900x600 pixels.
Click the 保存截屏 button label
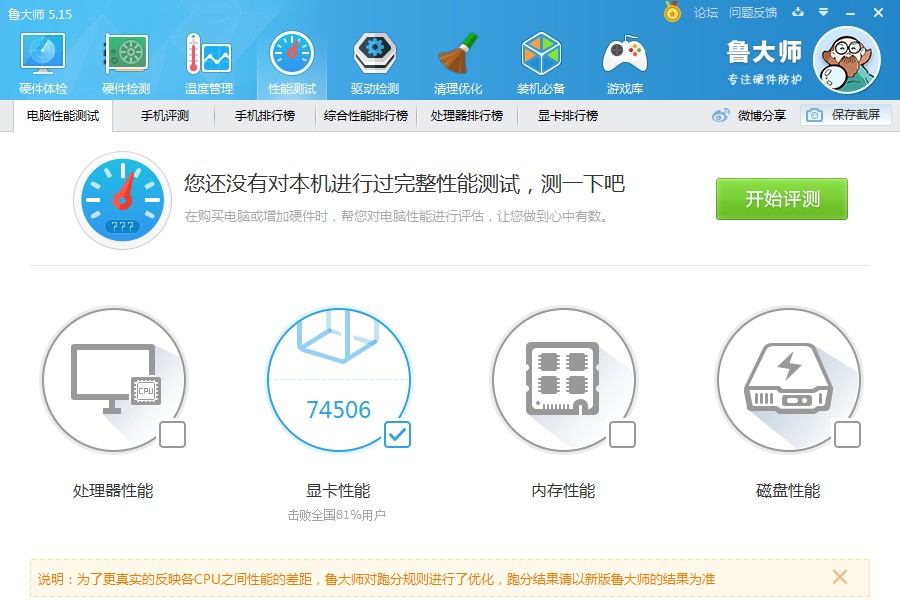pos(855,115)
